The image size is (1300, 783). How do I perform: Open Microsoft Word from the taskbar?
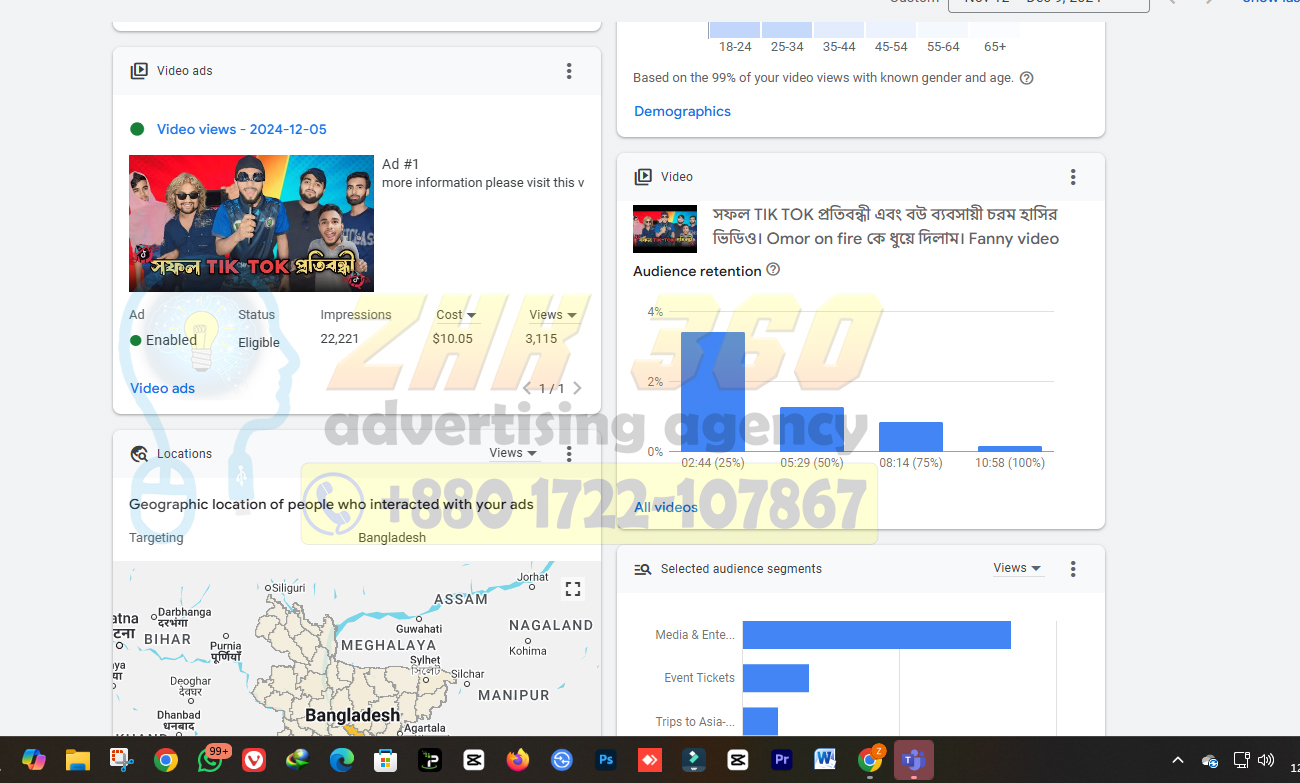(x=825, y=760)
